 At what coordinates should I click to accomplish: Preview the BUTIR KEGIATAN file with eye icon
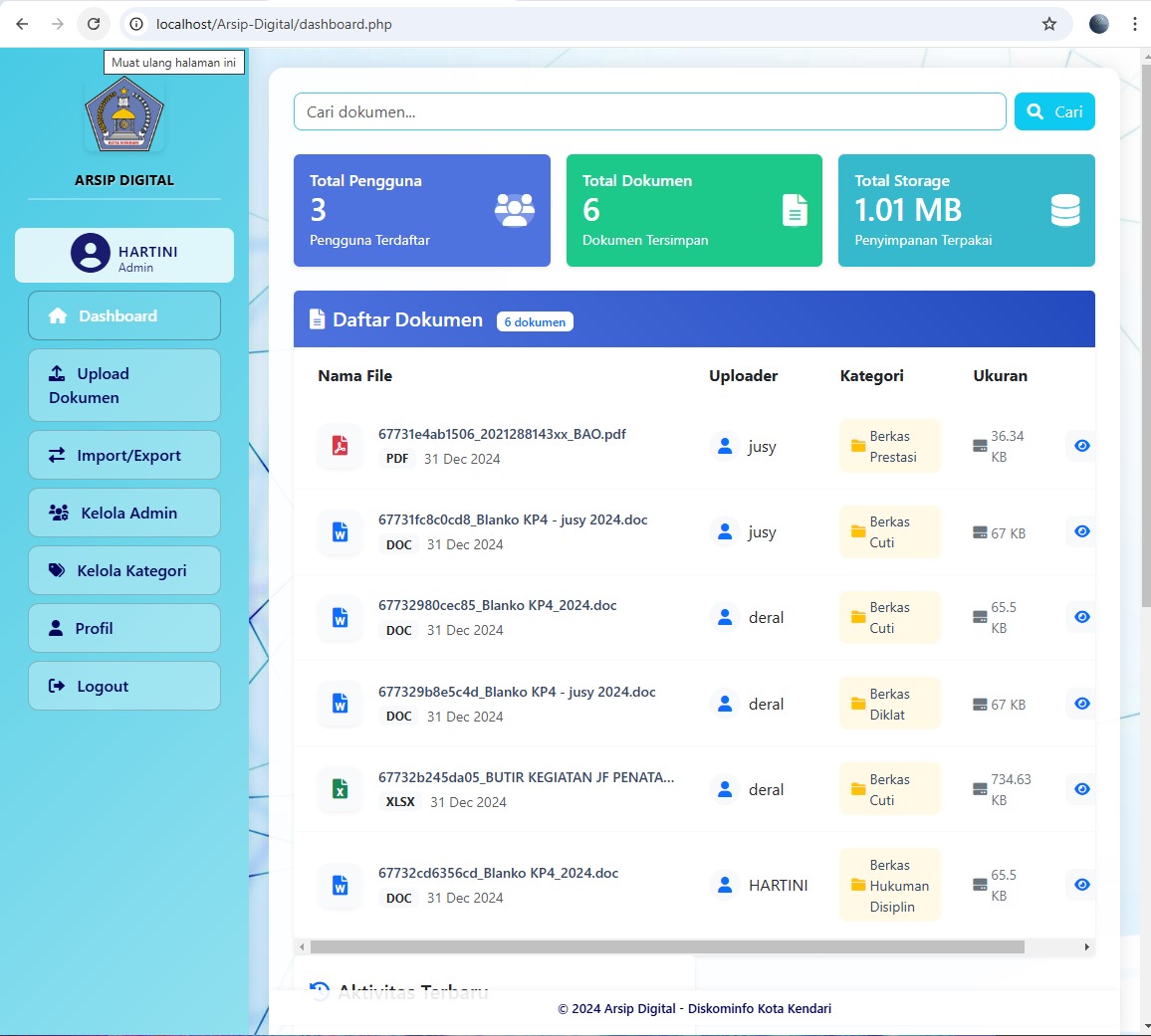pos(1081,789)
